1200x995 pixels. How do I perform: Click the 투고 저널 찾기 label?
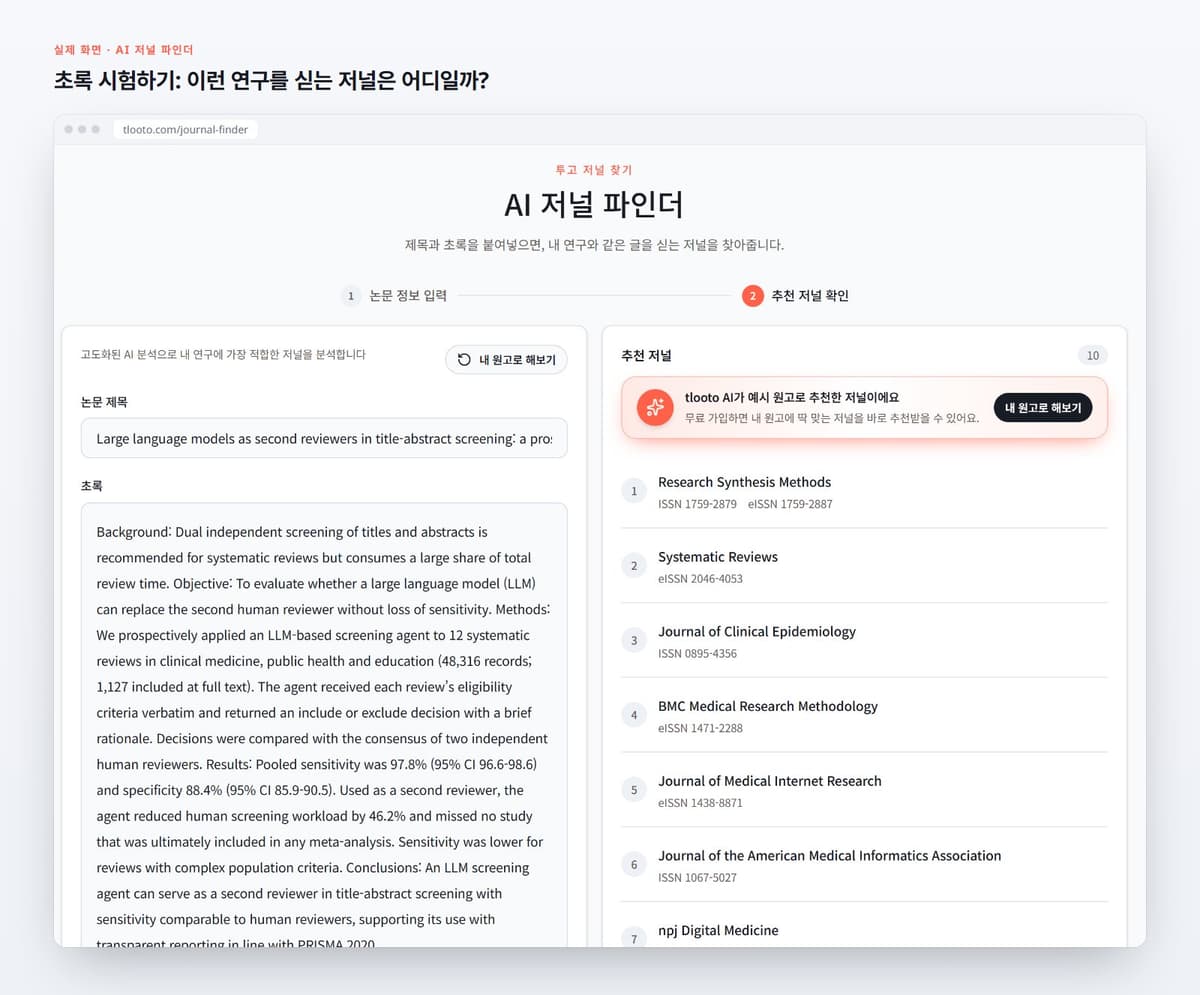(594, 170)
